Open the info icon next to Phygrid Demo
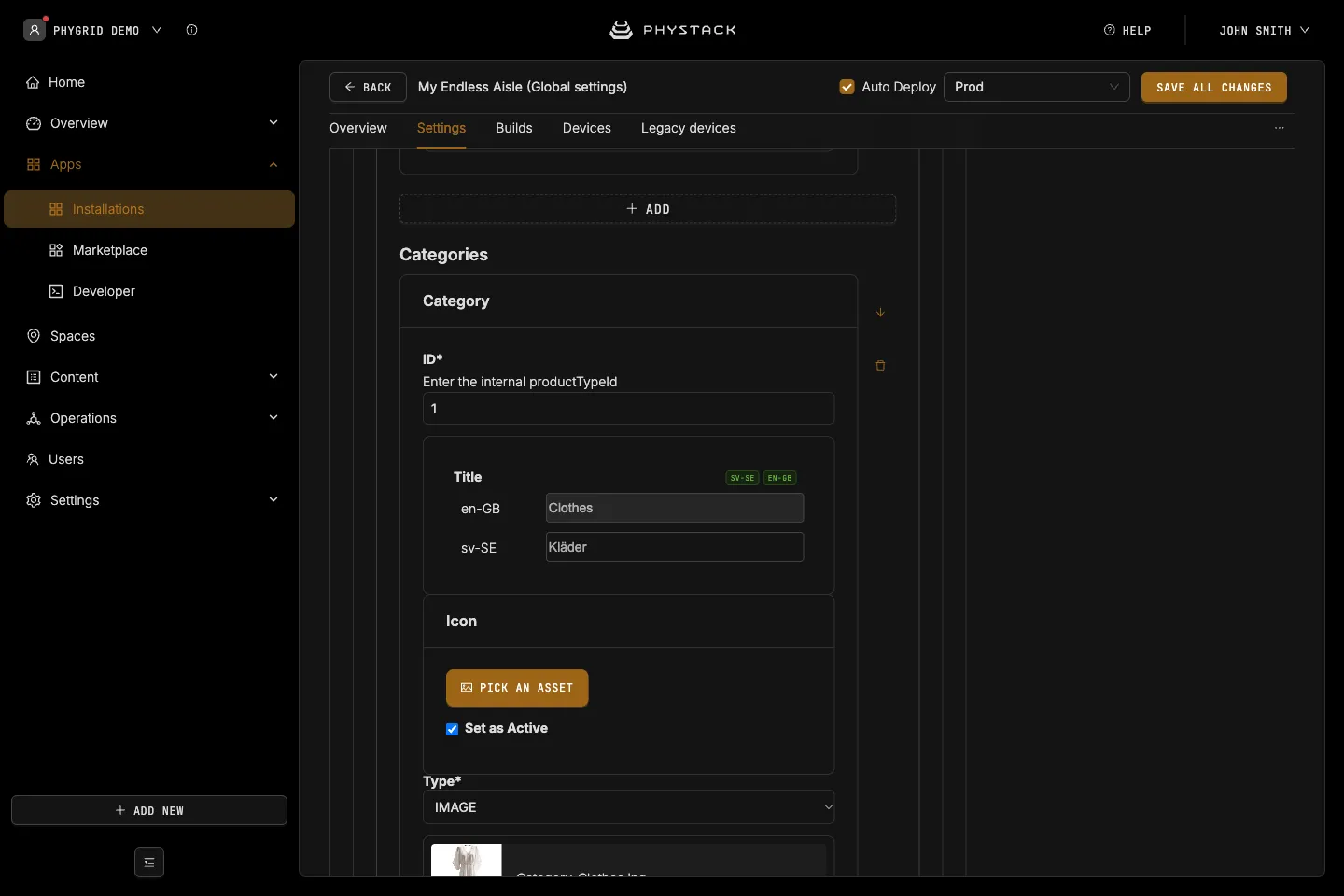The image size is (1344, 896). (x=191, y=30)
